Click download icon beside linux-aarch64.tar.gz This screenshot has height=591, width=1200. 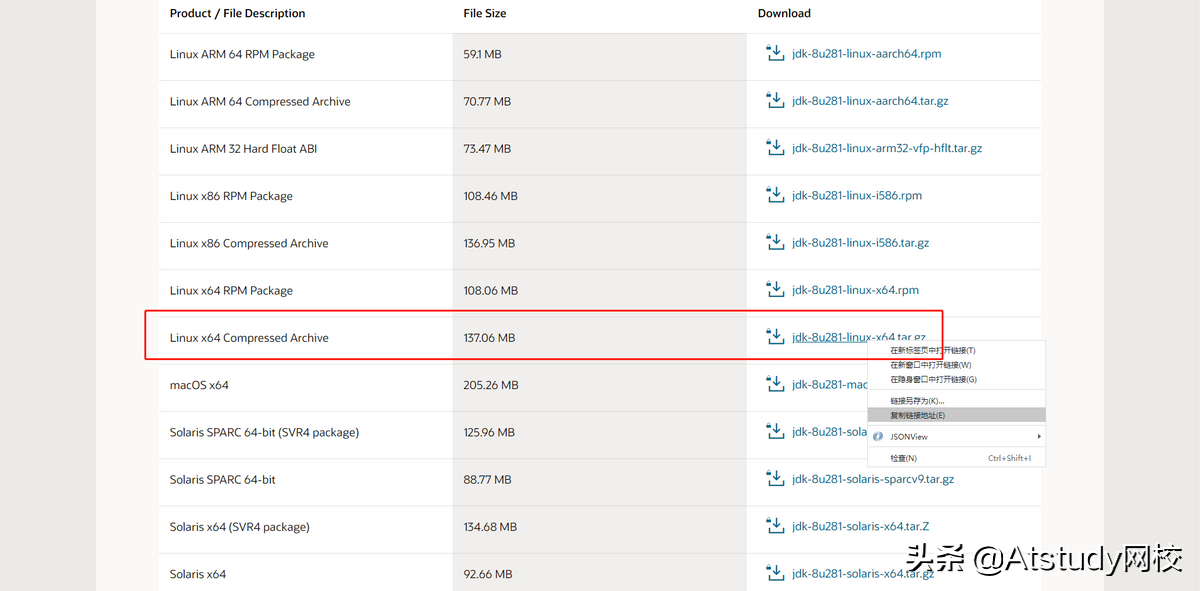coord(774,101)
